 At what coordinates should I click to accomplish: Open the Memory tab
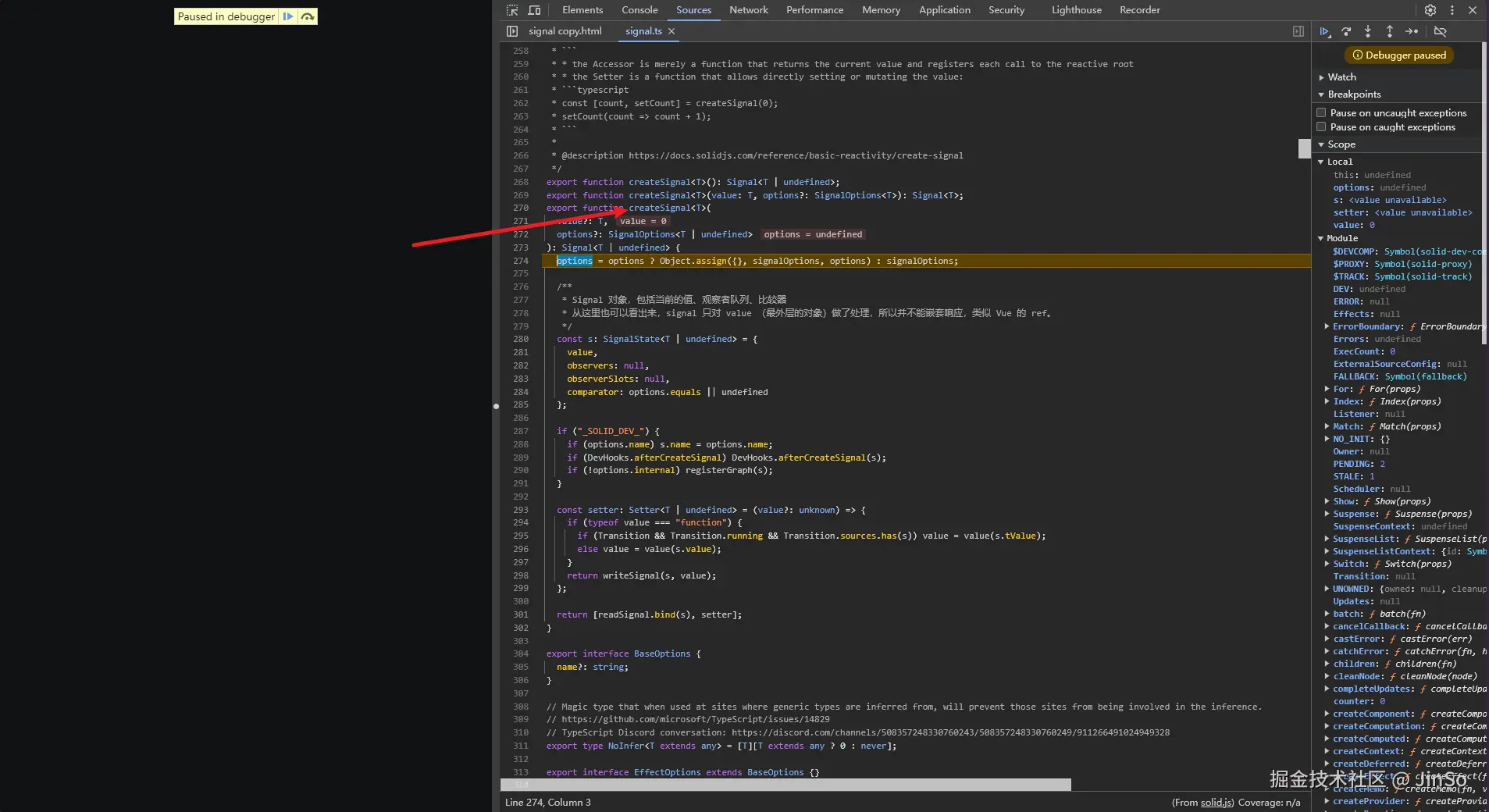click(x=881, y=10)
